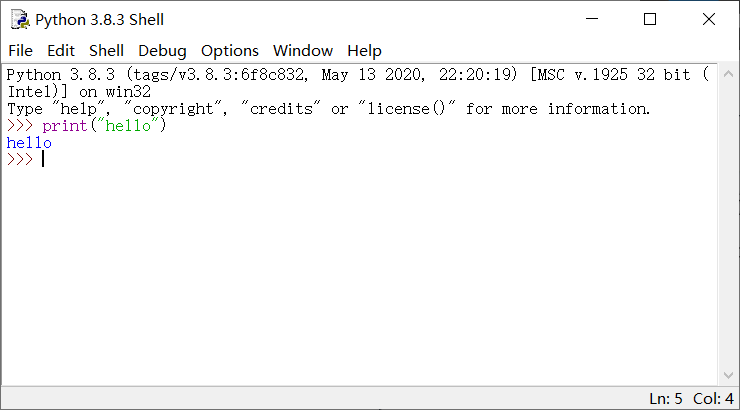Open the File menu
740x410 pixels.
21,50
